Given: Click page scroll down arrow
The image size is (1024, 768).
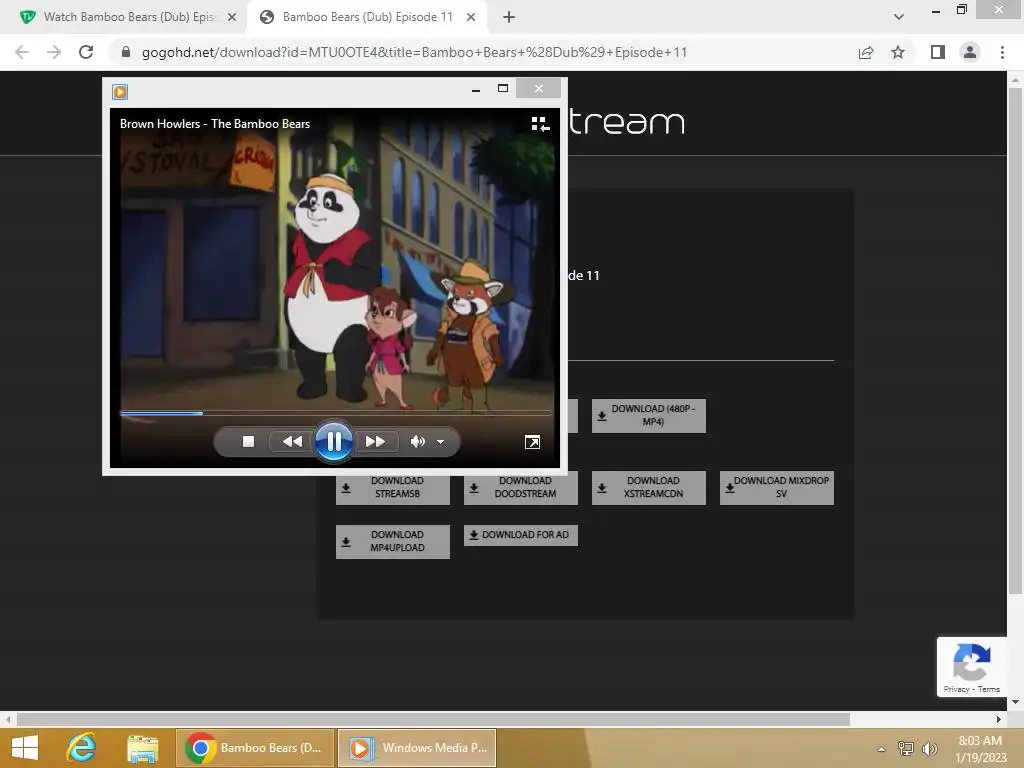Looking at the screenshot, I should click(1015, 702).
